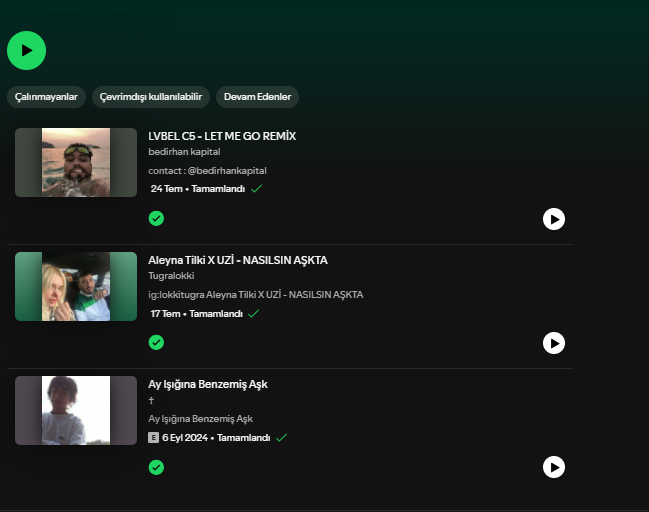Open the † show name link
Image resolution: width=649 pixels, height=512 pixels.
[151, 400]
